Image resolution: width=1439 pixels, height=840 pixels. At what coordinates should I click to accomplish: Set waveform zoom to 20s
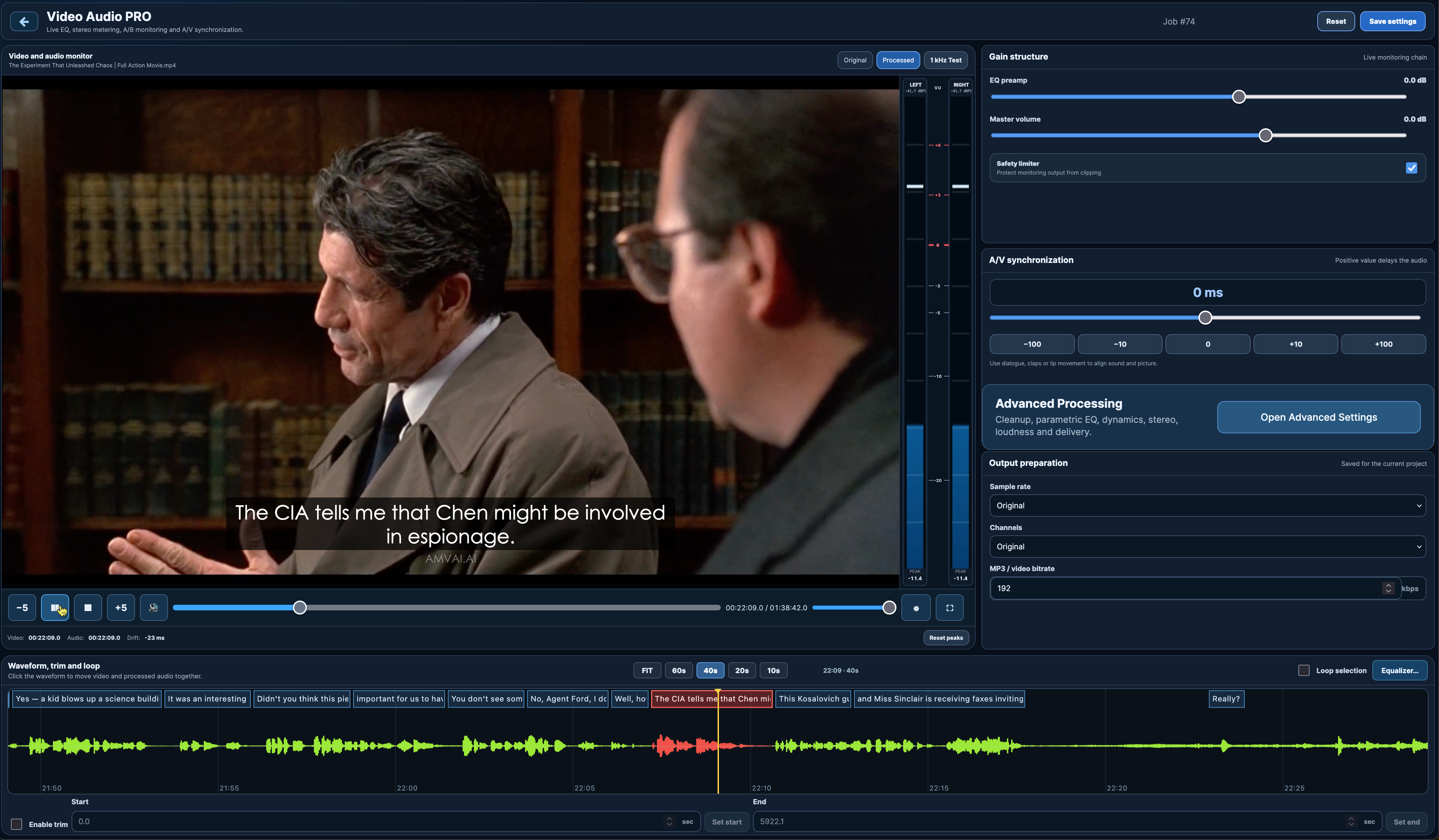742,671
